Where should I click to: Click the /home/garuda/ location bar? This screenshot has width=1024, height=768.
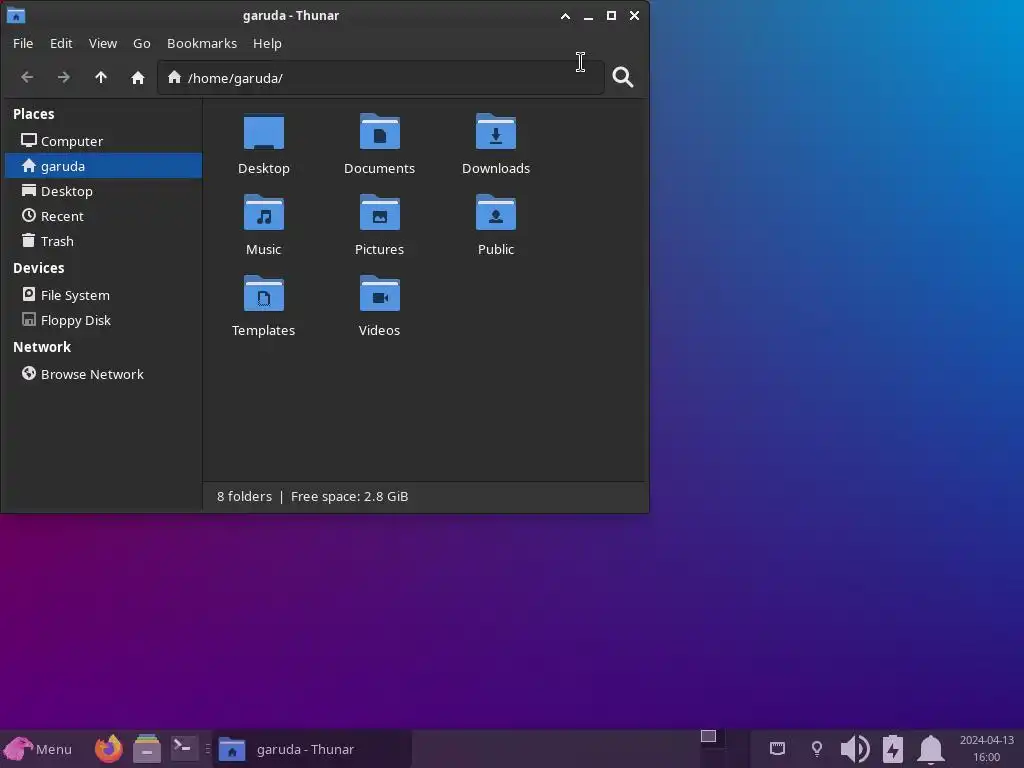coord(381,78)
